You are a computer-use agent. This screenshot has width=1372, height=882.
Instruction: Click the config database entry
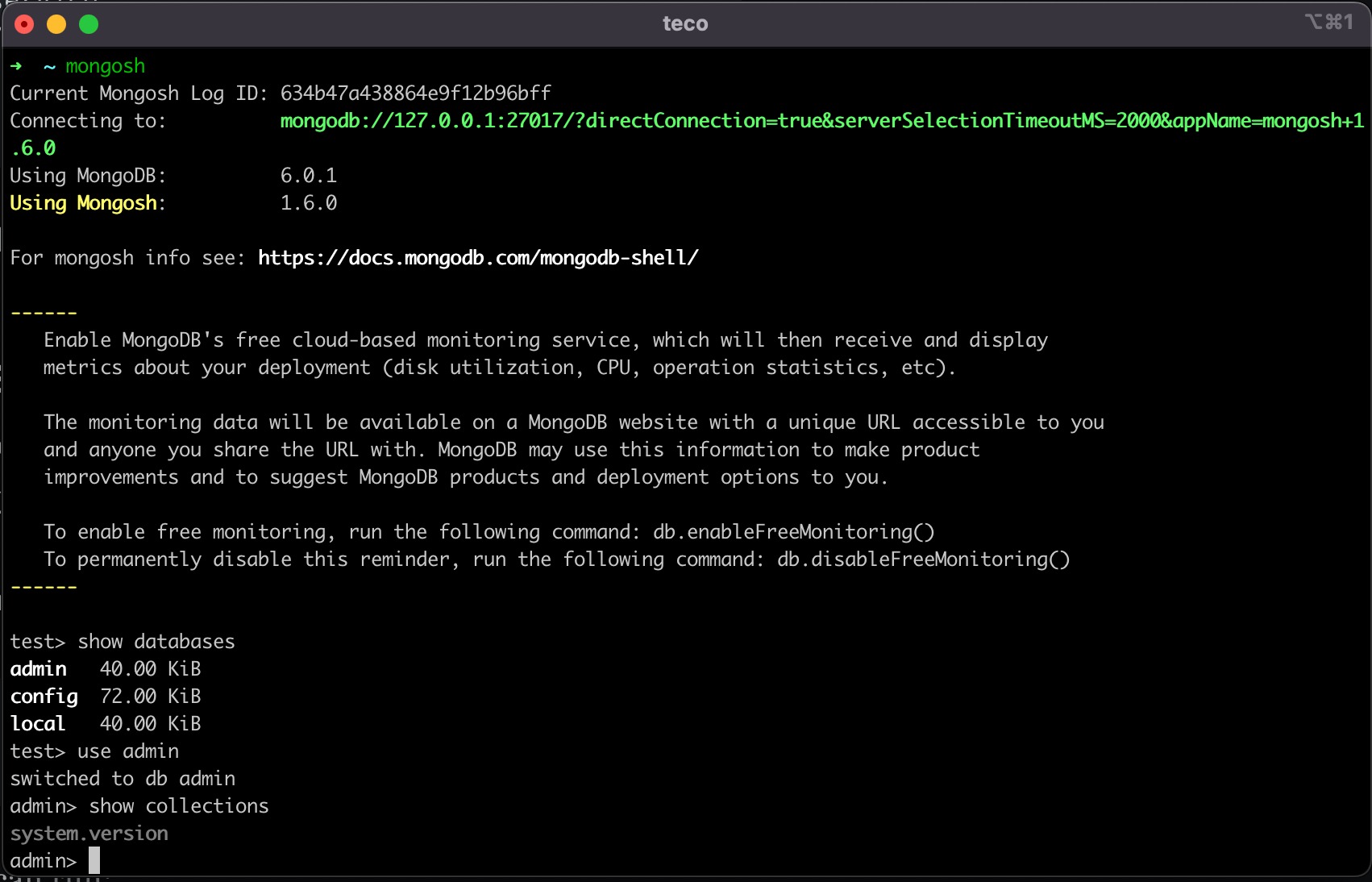point(44,696)
